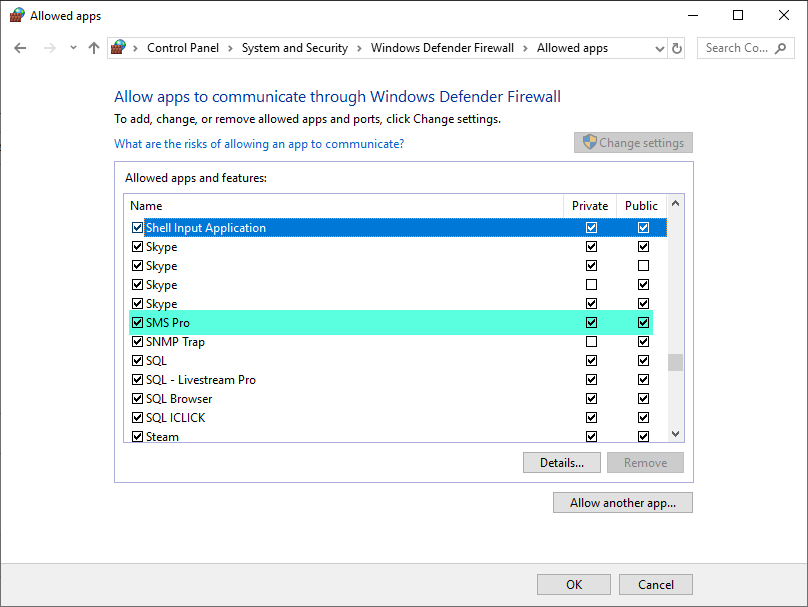Viewport: 808px width, 607px height.
Task: Toggle Private checkbox for SQL - Livestream Pro
Action: pos(592,380)
